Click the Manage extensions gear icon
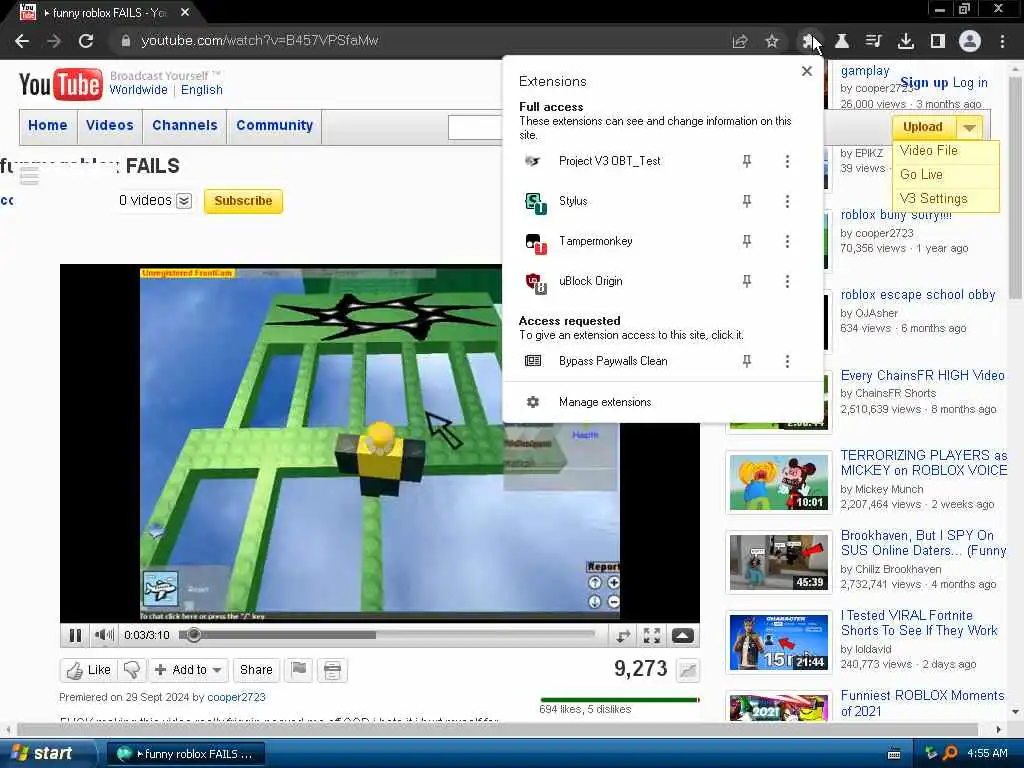 pos(533,402)
